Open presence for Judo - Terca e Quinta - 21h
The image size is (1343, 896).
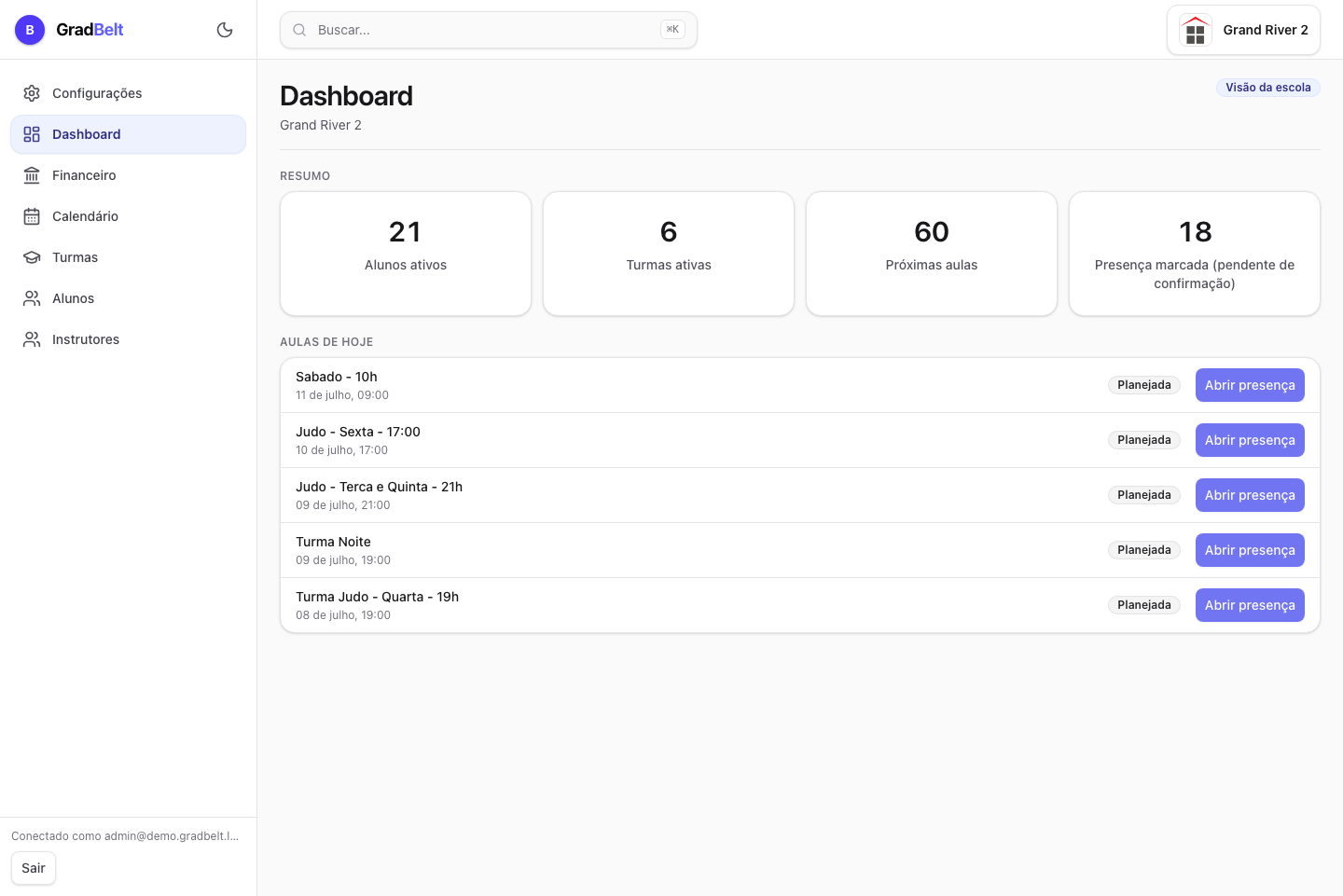coord(1250,495)
